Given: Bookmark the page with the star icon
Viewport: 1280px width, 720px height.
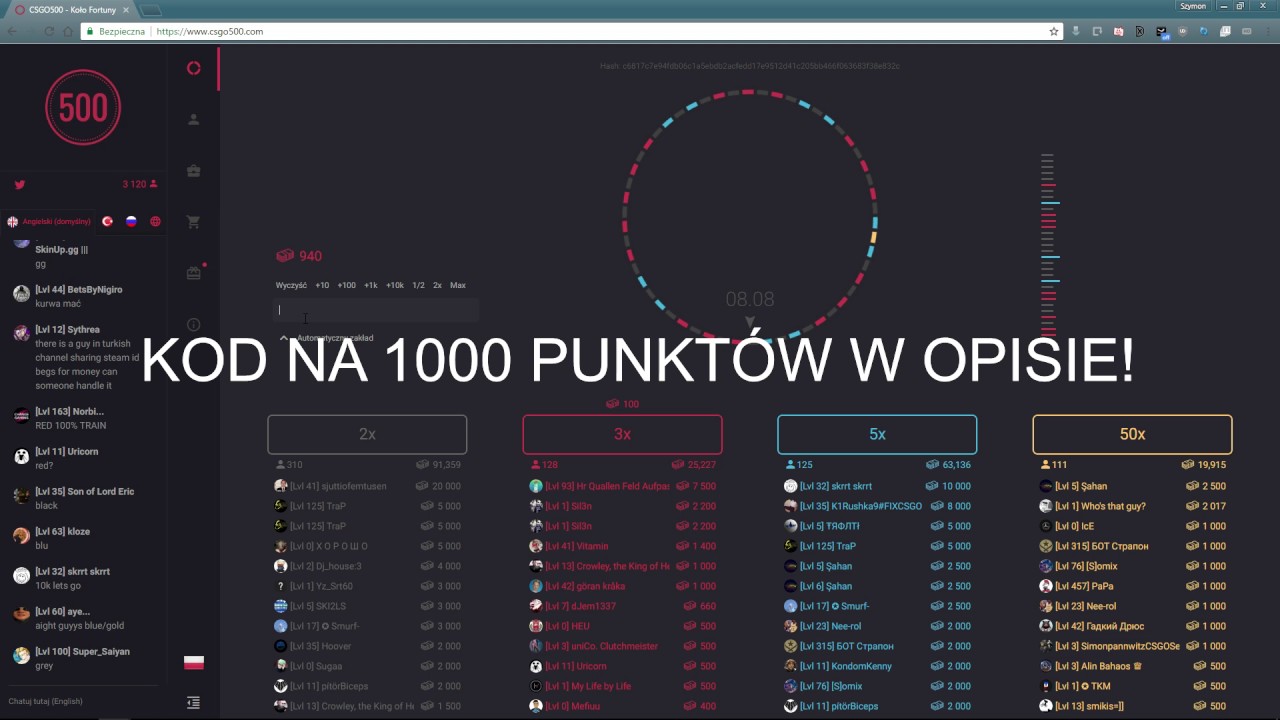Looking at the screenshot, I should pyautogui.click(x=1054, y=32).
